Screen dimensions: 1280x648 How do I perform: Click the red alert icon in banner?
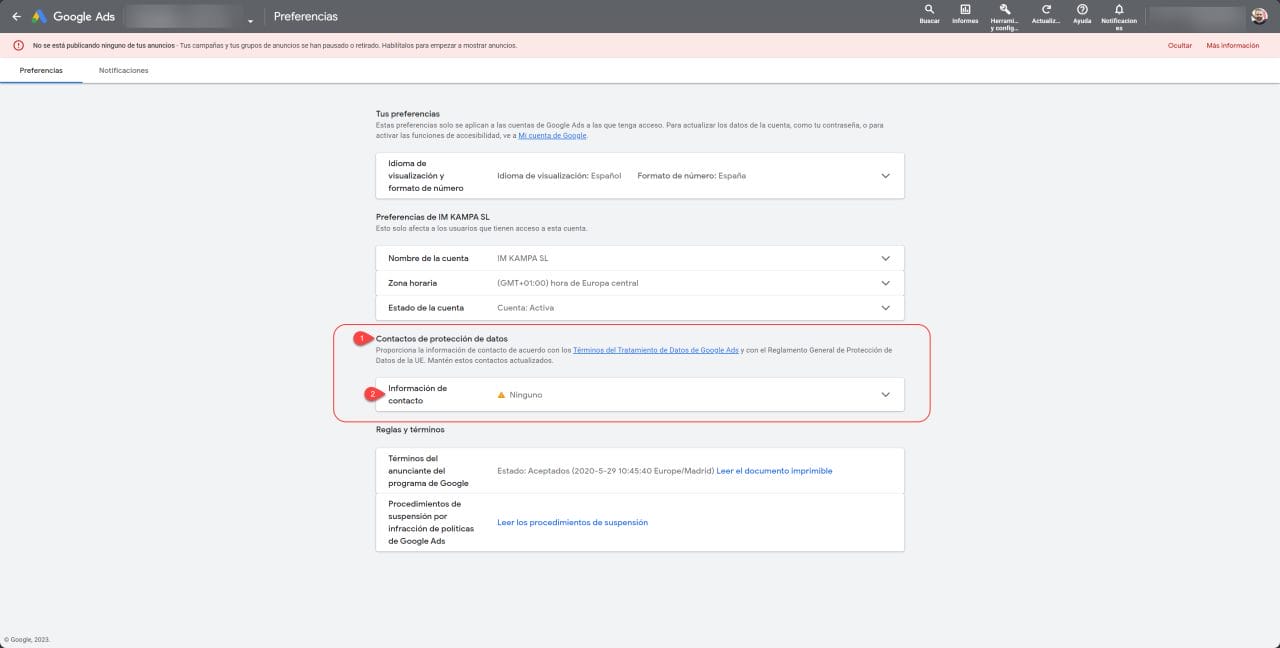click(18, 45)
